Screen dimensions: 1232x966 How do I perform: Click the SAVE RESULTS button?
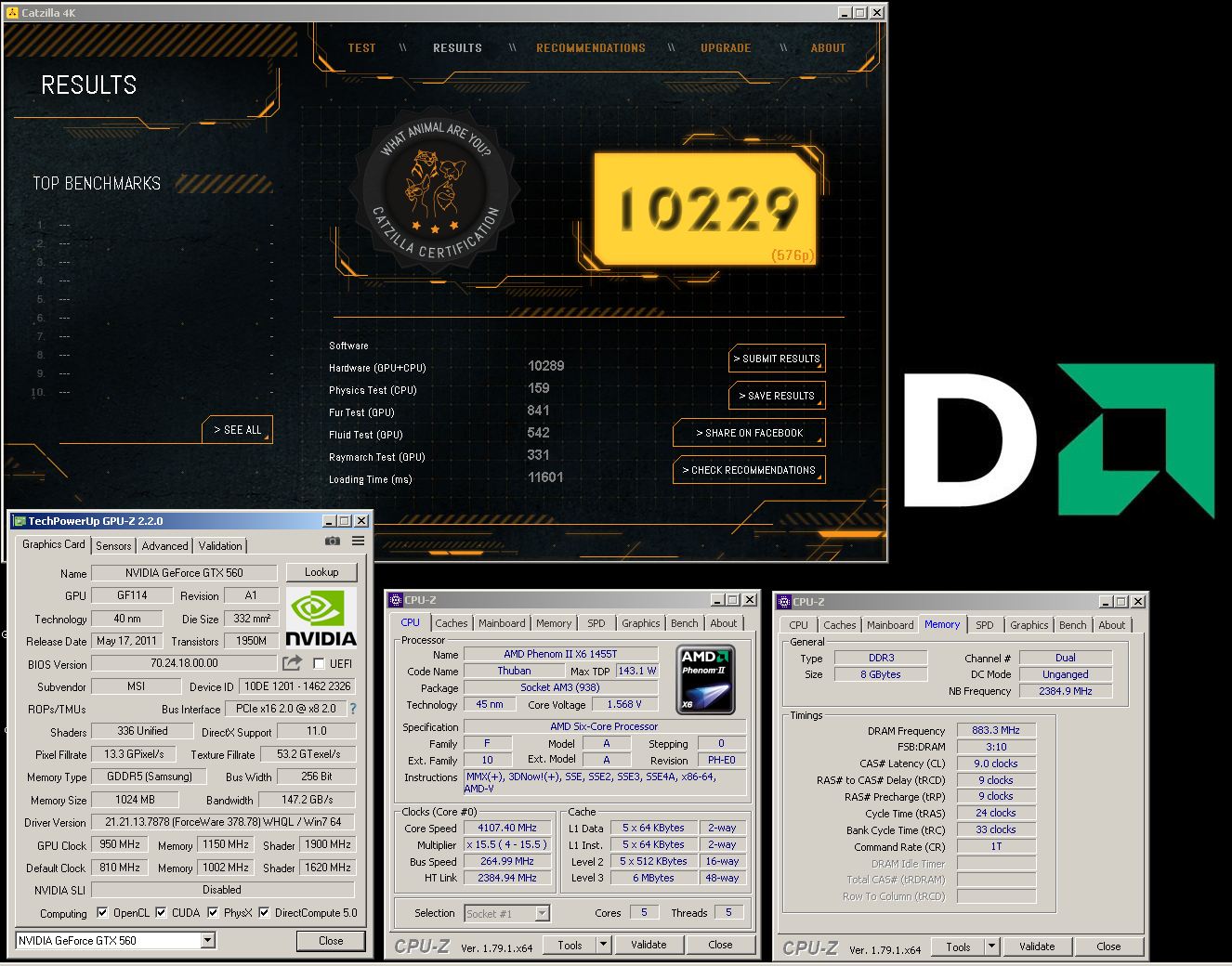tap(777, 396)
